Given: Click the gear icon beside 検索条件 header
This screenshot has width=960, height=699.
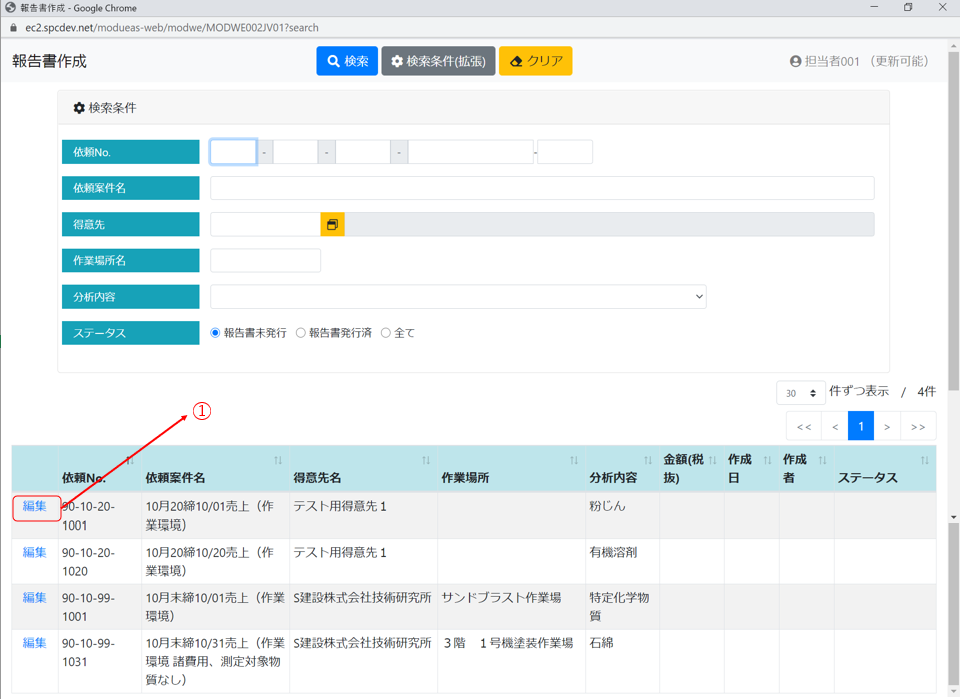Looking at the screenshot, I should 79,108.
